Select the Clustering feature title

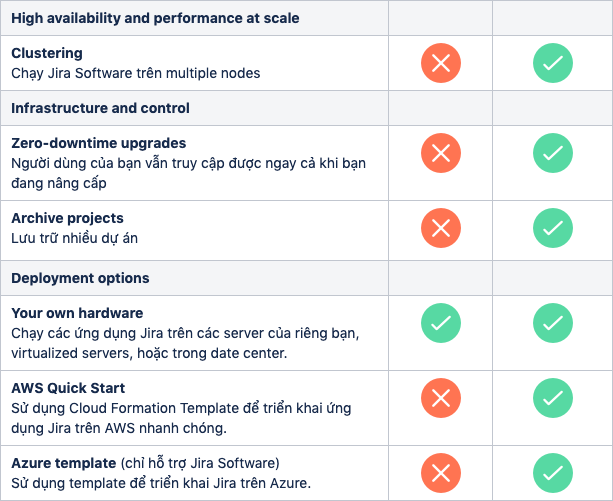47,53
